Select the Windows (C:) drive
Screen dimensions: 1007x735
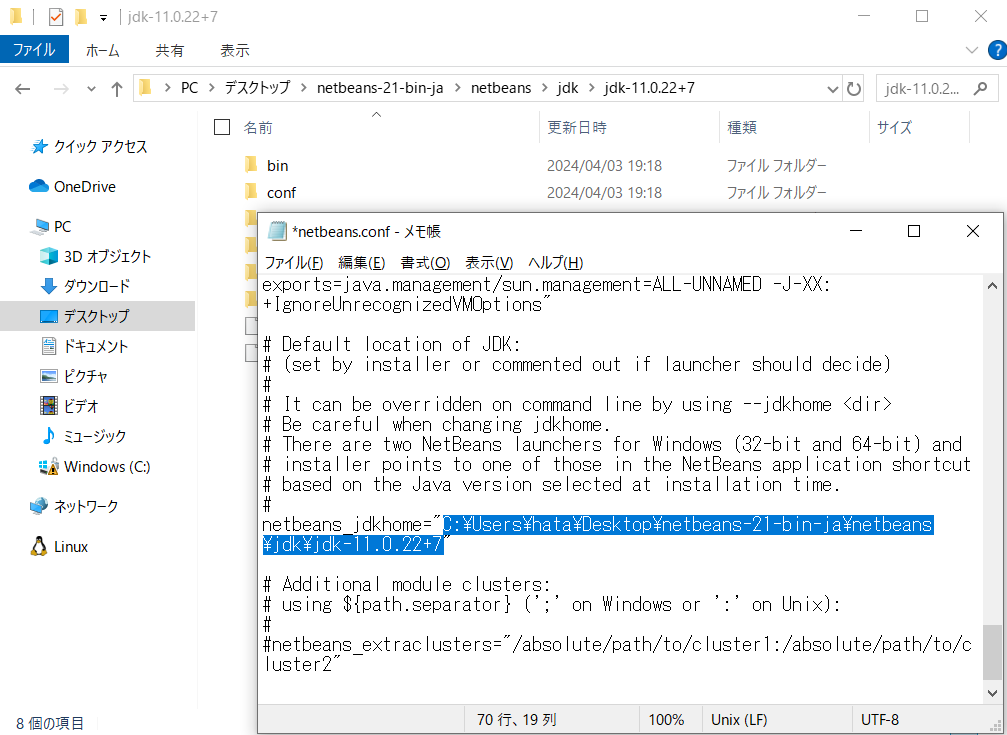click(95, 466)
